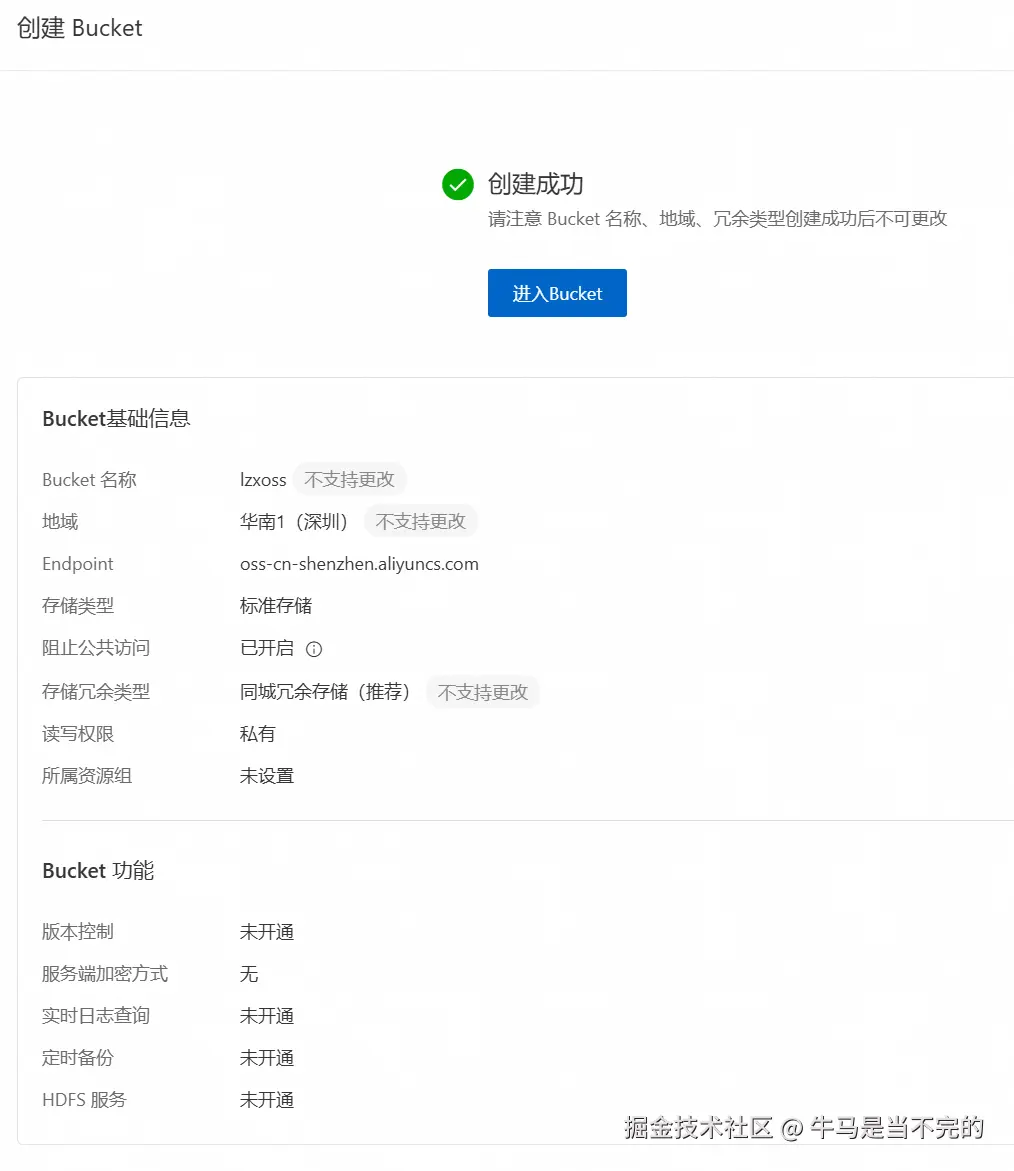Click the read/write permission value 私有
Viewport: 1014px width, 1171px height.
click(258, 734)
